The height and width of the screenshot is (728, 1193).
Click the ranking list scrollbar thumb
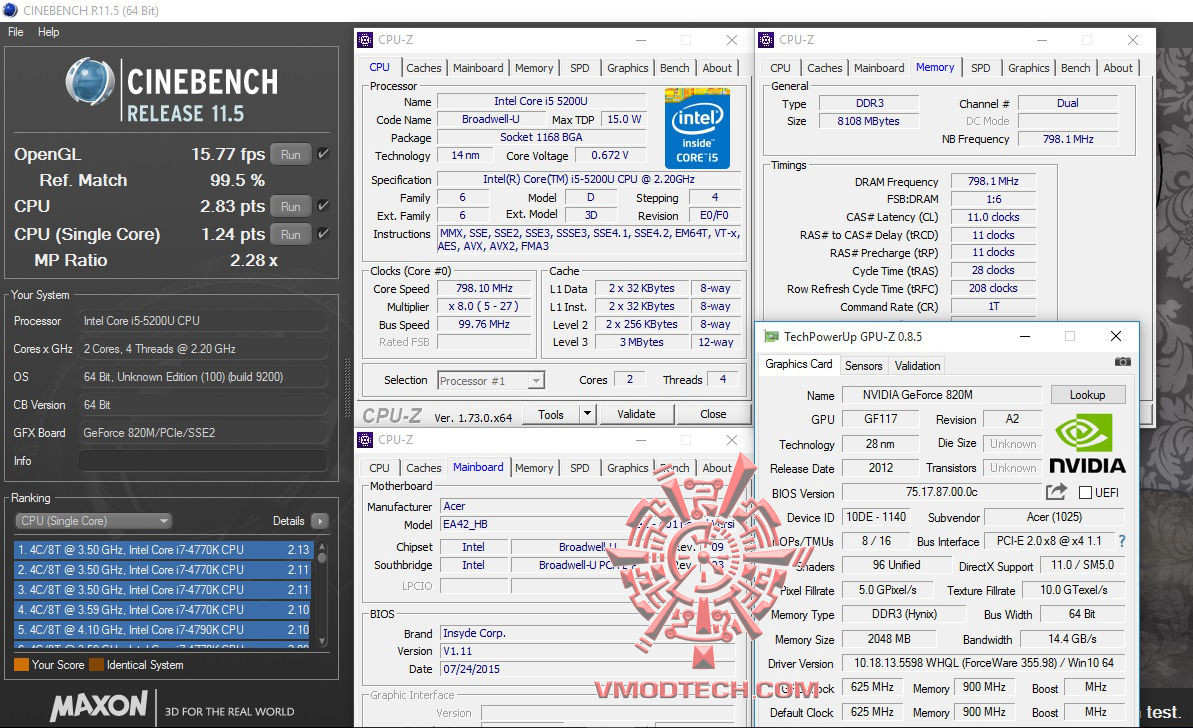(x=322, y=558)
